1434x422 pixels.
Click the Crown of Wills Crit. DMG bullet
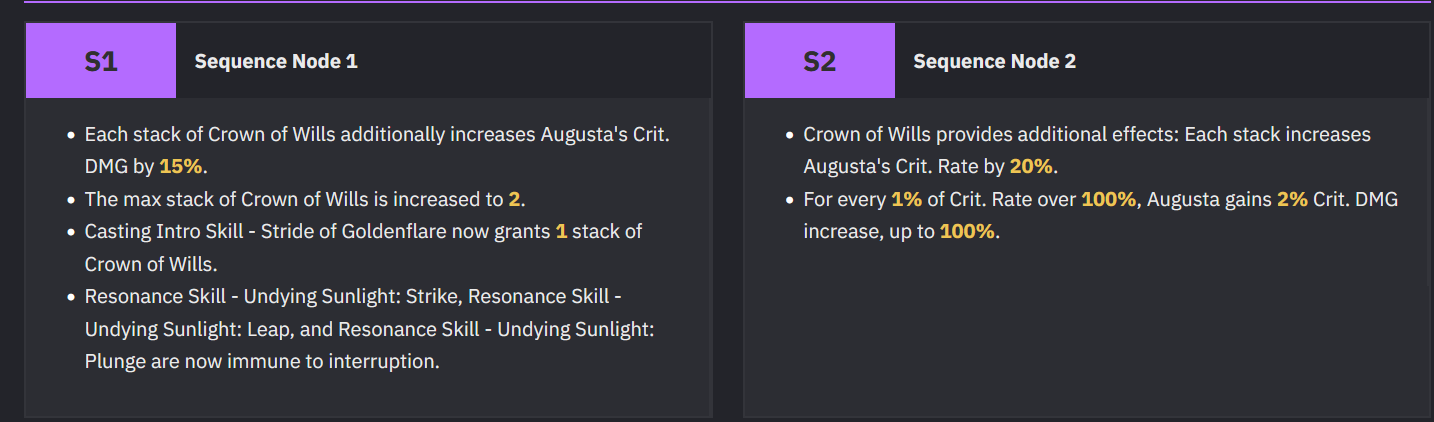click(x=377, y=150)
